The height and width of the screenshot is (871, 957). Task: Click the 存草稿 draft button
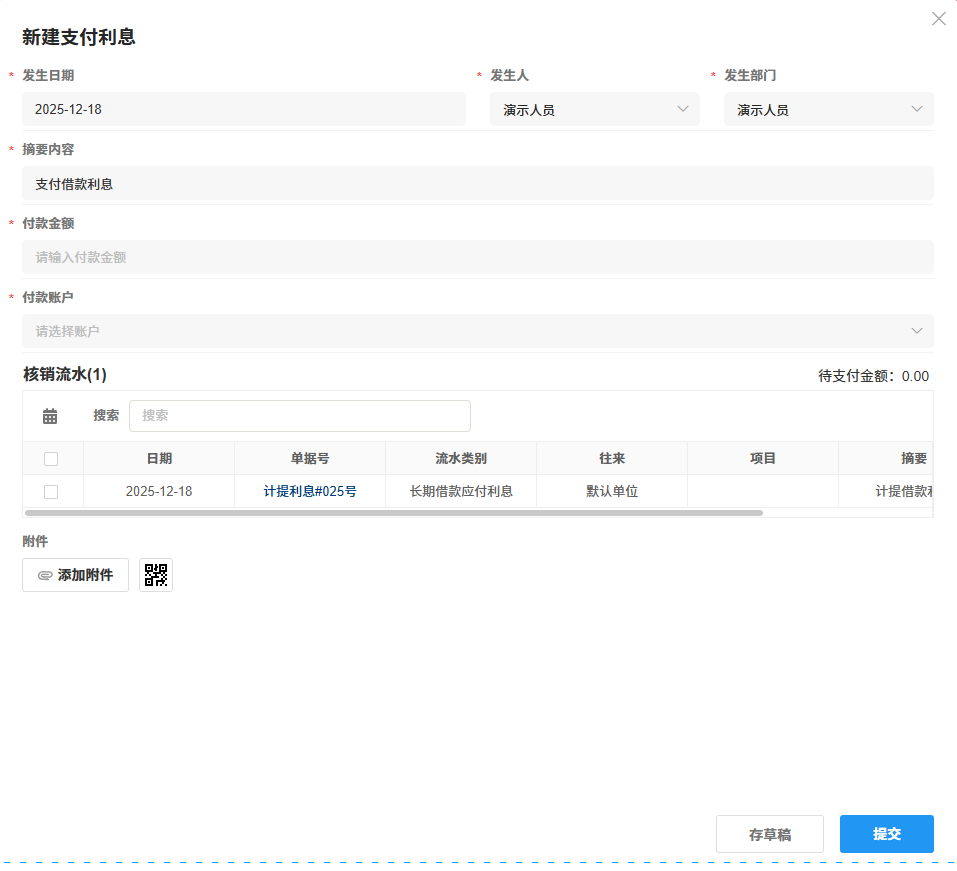tap(769, 833)
